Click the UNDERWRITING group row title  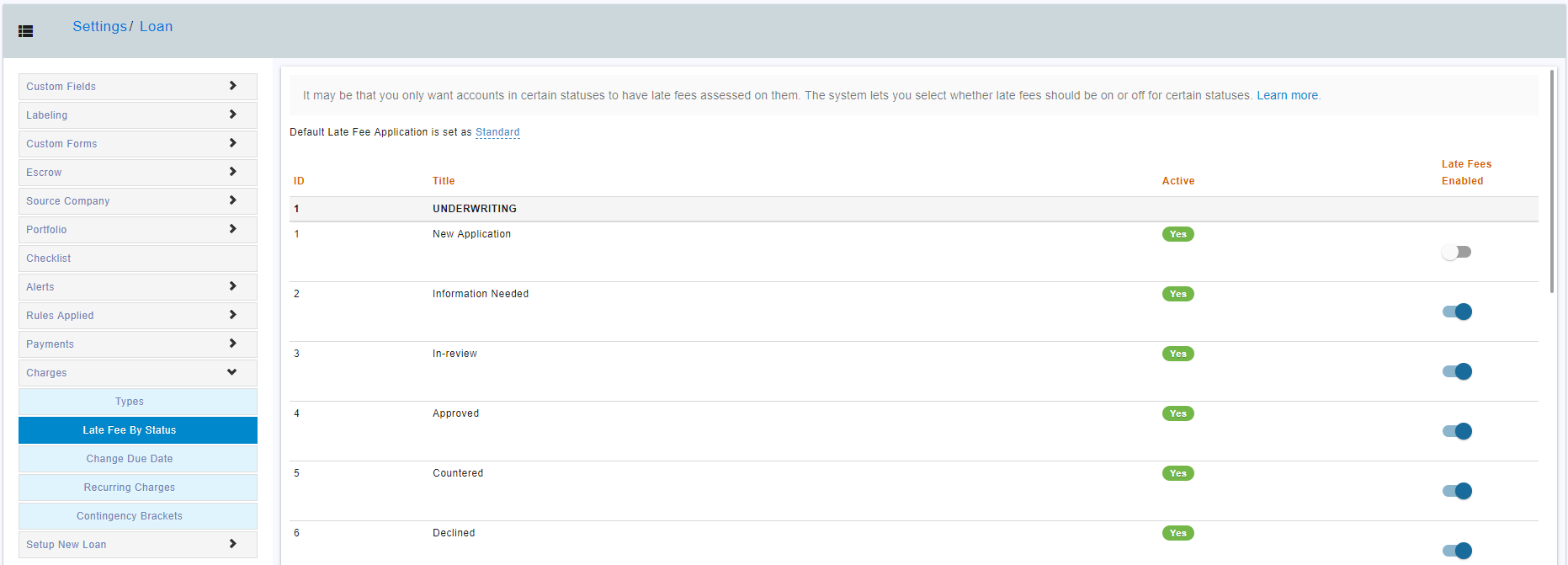475,209
